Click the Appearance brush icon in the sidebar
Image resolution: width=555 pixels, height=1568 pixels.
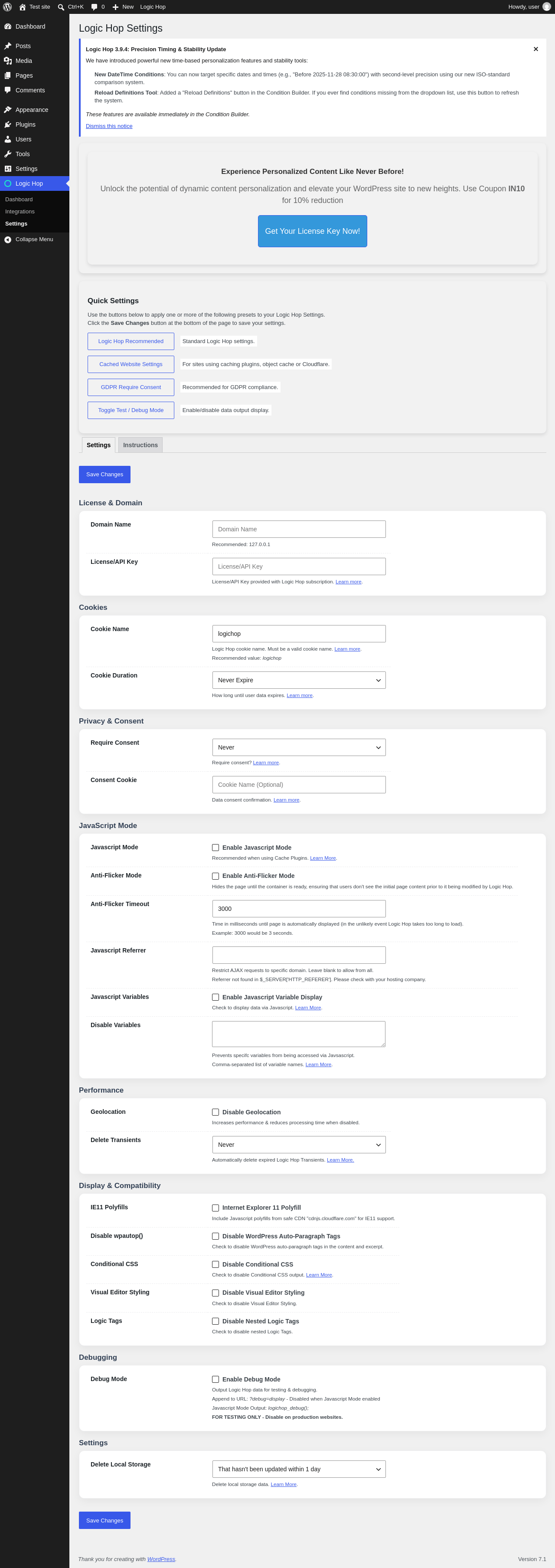8,110
